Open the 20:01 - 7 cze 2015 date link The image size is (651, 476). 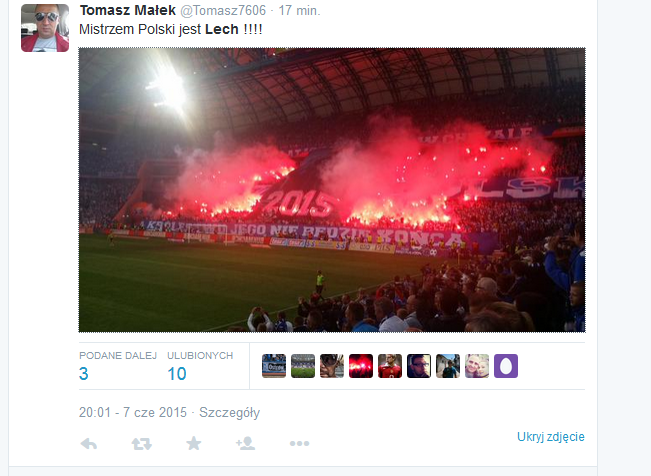(x=133, y=412)
